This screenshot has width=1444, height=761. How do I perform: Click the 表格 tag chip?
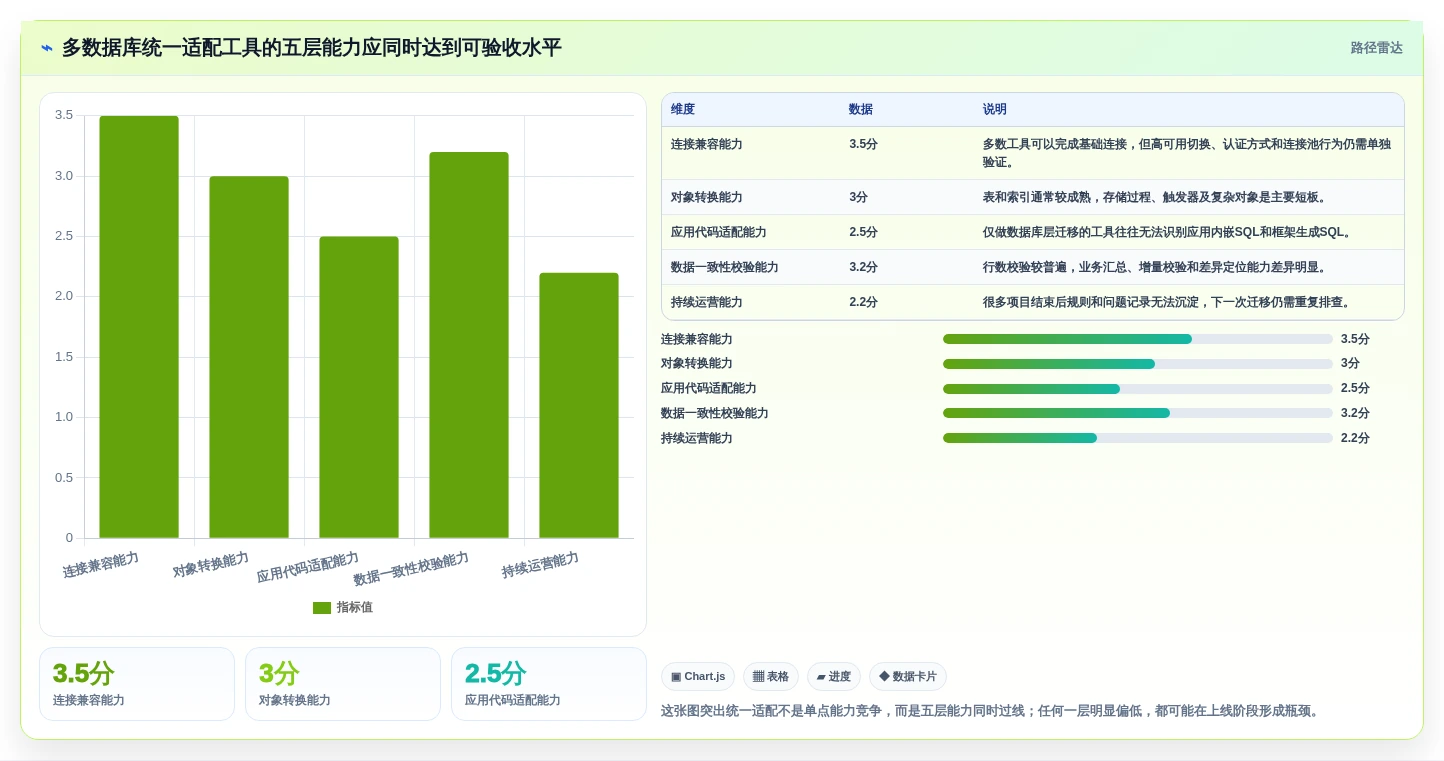tap(770, 677)
